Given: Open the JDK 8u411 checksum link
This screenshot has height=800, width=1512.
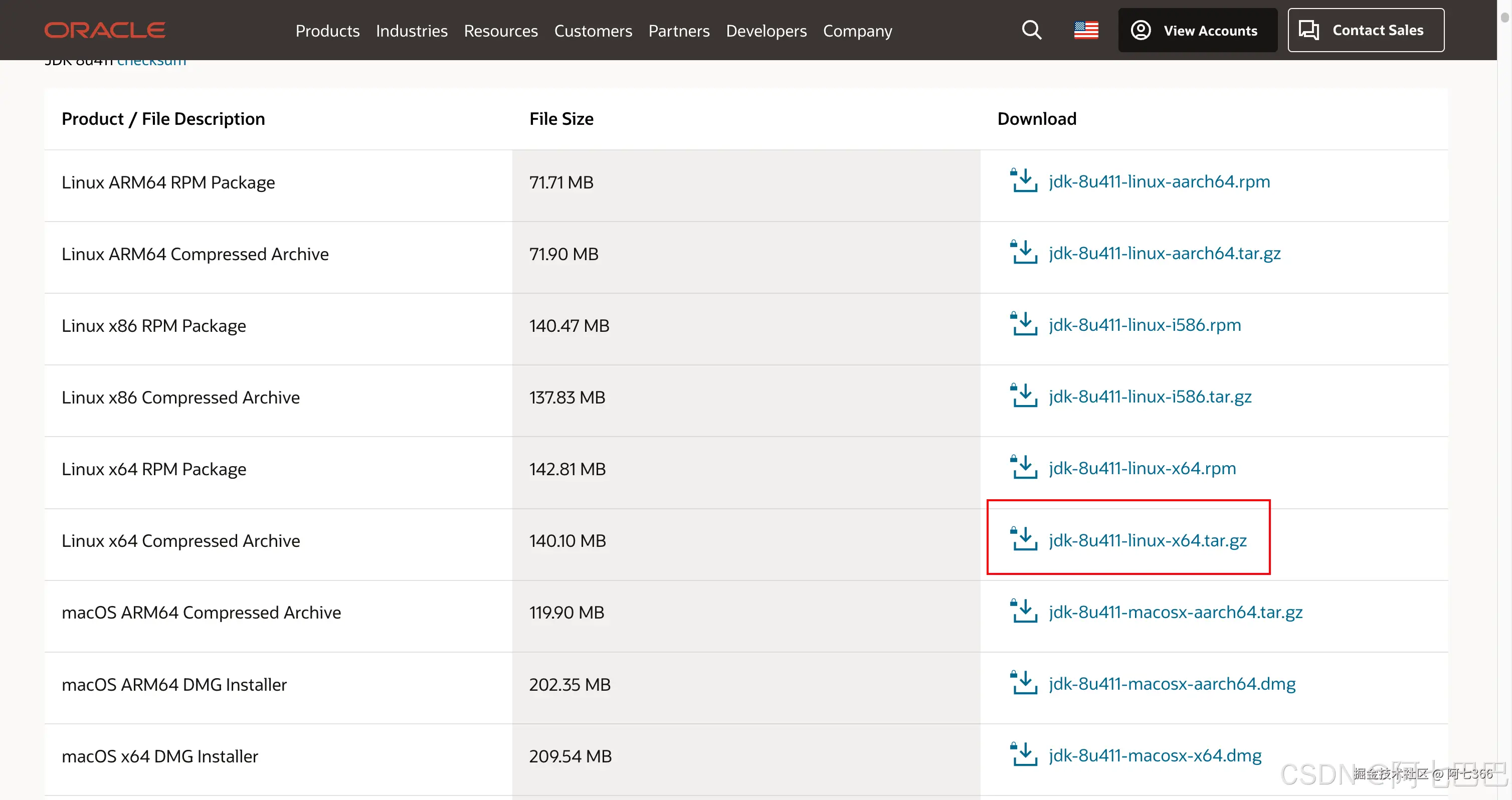Looking at the screenshot, I should coord(151,62).
